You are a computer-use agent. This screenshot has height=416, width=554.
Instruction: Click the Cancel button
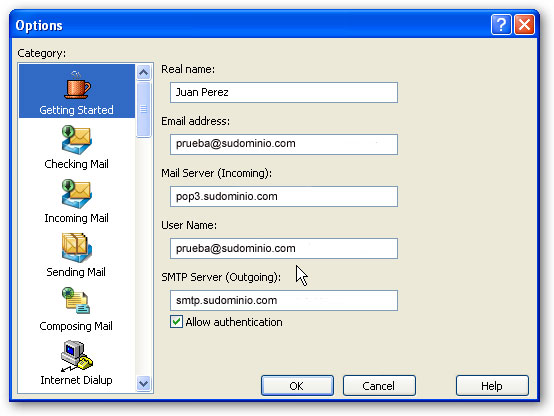379,386
